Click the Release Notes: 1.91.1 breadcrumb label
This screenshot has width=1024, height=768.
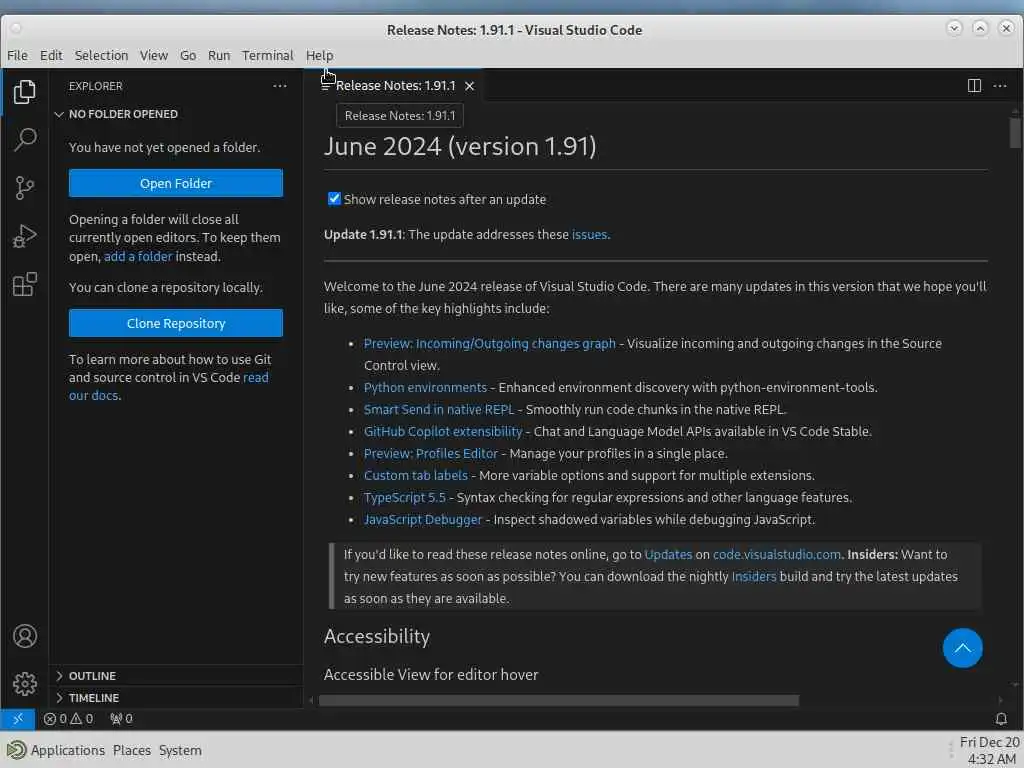pyautogui.click(x=400, y=115)
